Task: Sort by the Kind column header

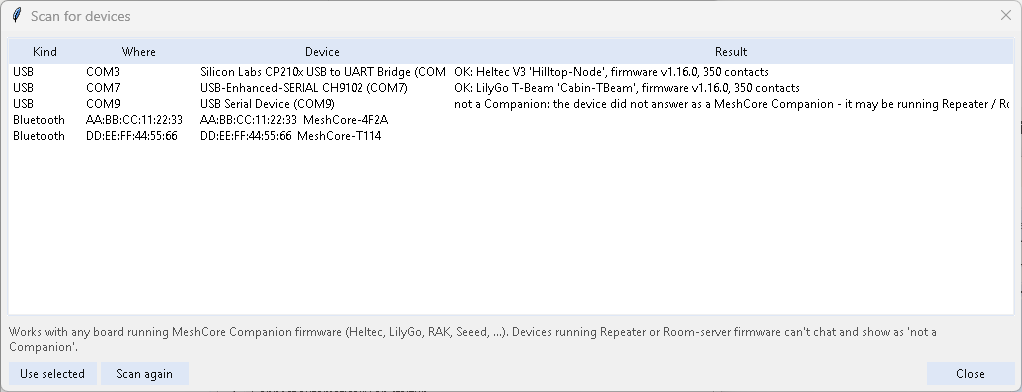Action: (45, 52)
